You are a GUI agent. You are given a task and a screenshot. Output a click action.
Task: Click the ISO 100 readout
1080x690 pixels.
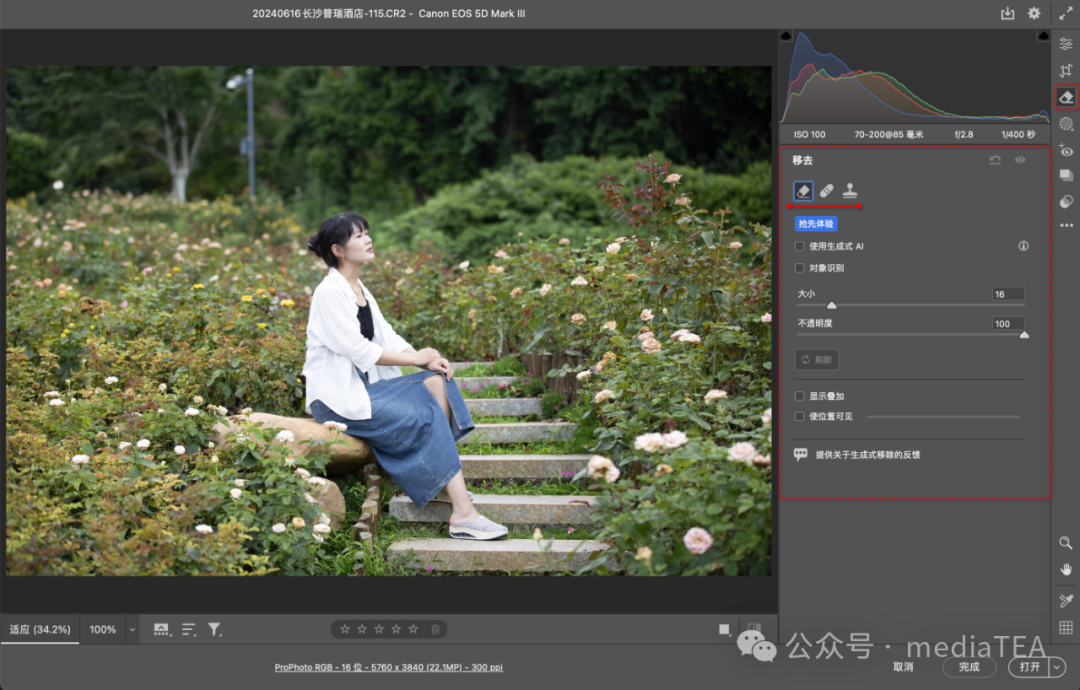click(809, 134)
